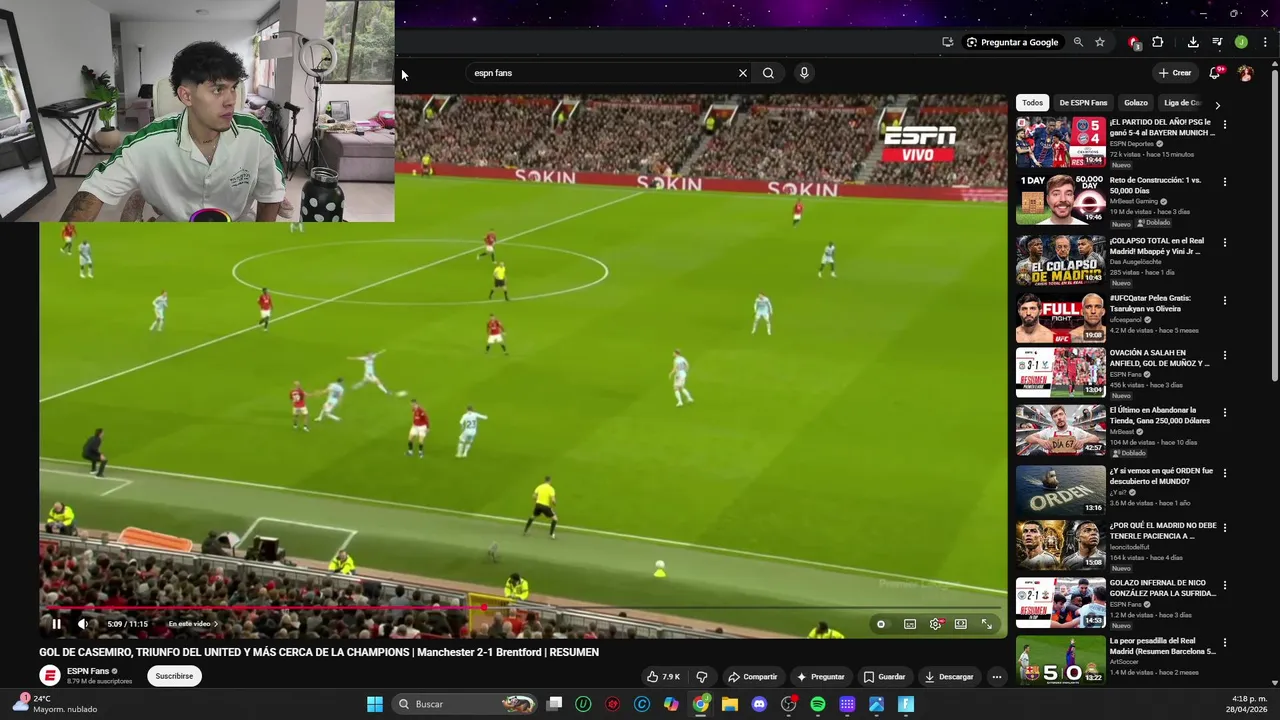Select the 'Golazo' filter chip

(1136, 103)
